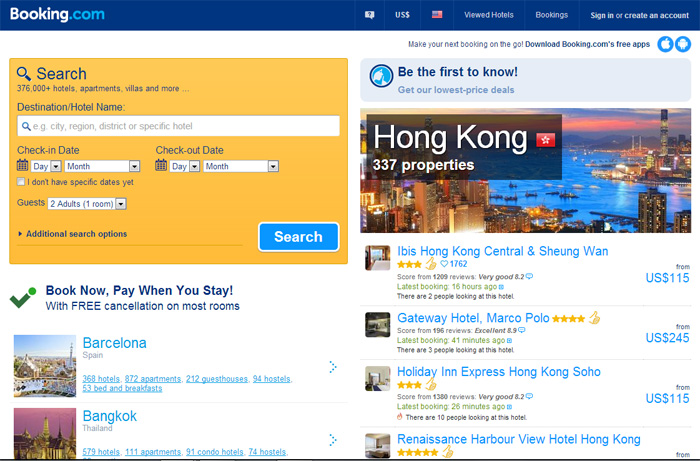Download the Android app
Screen dimensions: 700x461
pyautogui.click(x=683, y=44)
